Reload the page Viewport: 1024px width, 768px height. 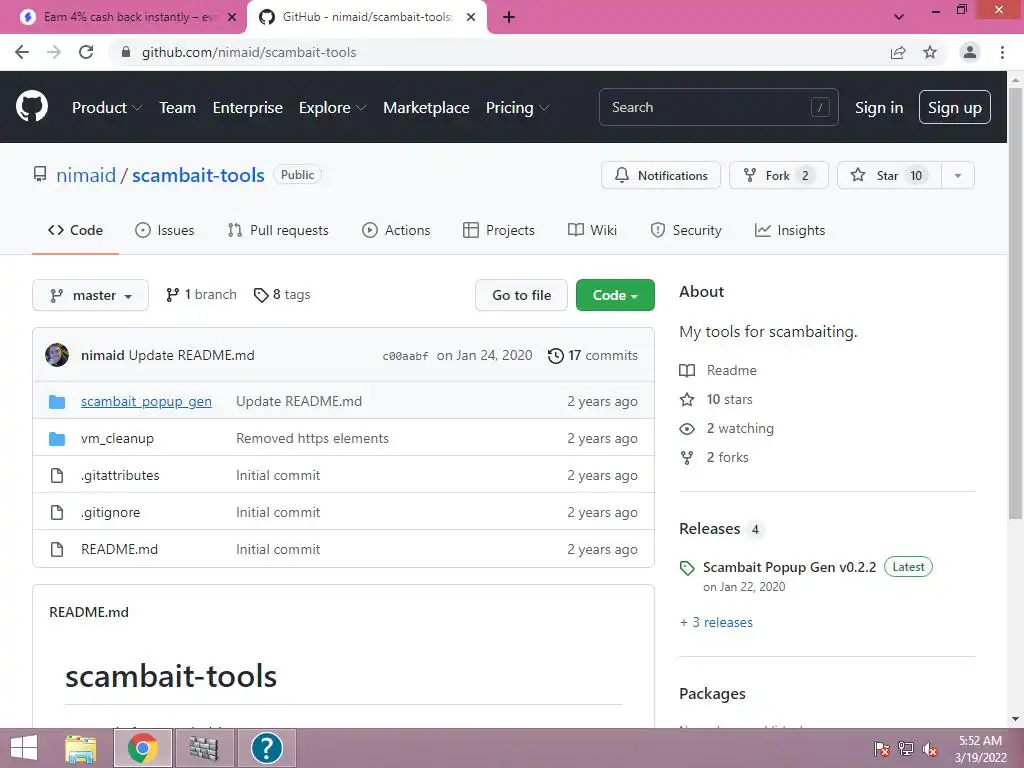click(x=86, y=52)
